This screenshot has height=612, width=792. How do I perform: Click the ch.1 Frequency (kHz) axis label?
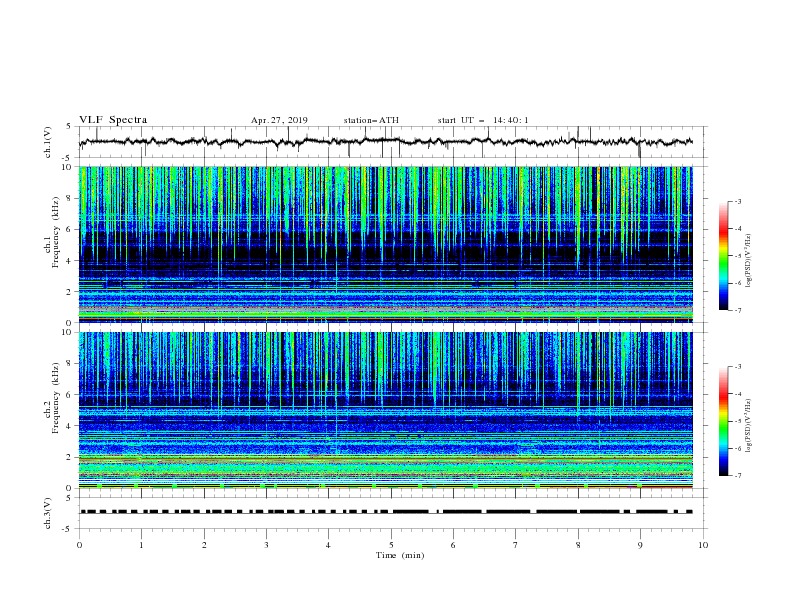(52, 233)
